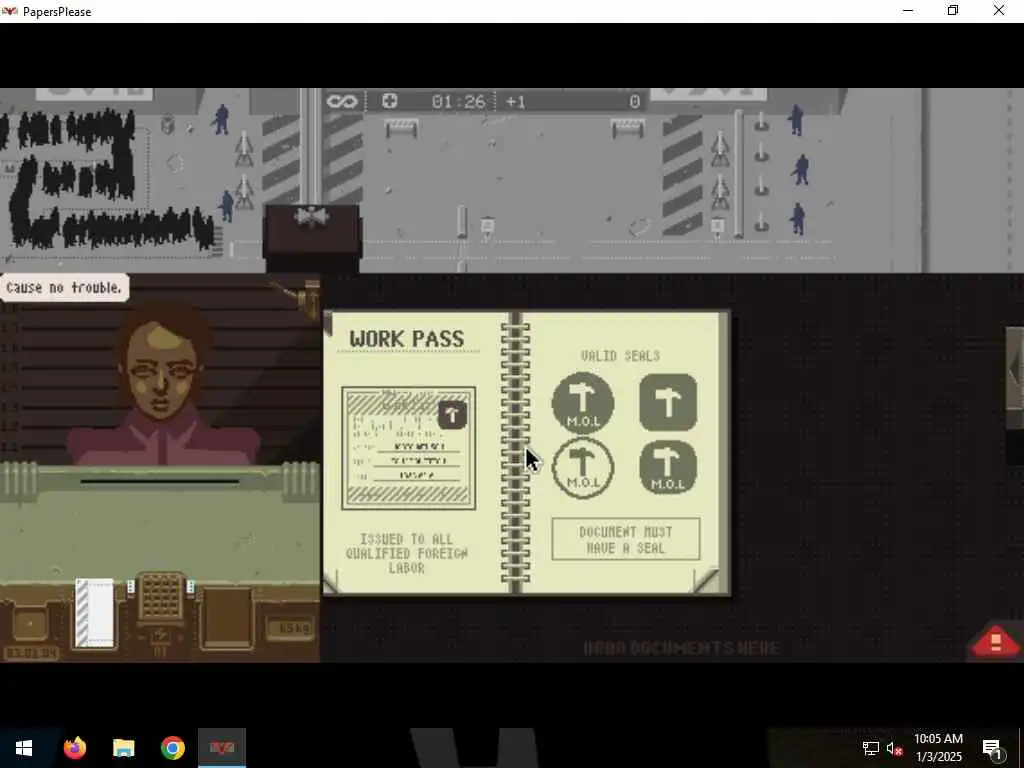Click the rulebook spiral binding
The height and width of the screenshot is (768, 1024).
pyautogui.click(x=515, y=452)
